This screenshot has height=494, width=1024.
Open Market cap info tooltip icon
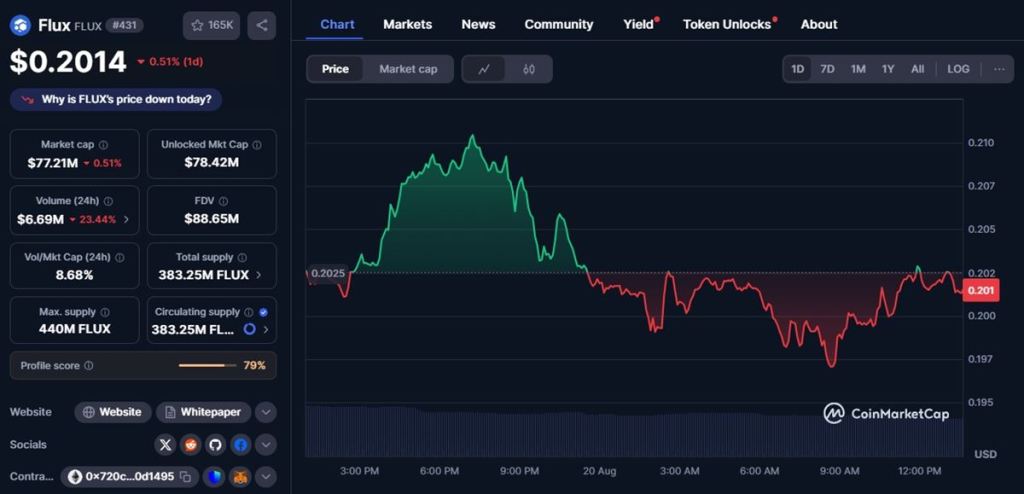click(103, 145)
